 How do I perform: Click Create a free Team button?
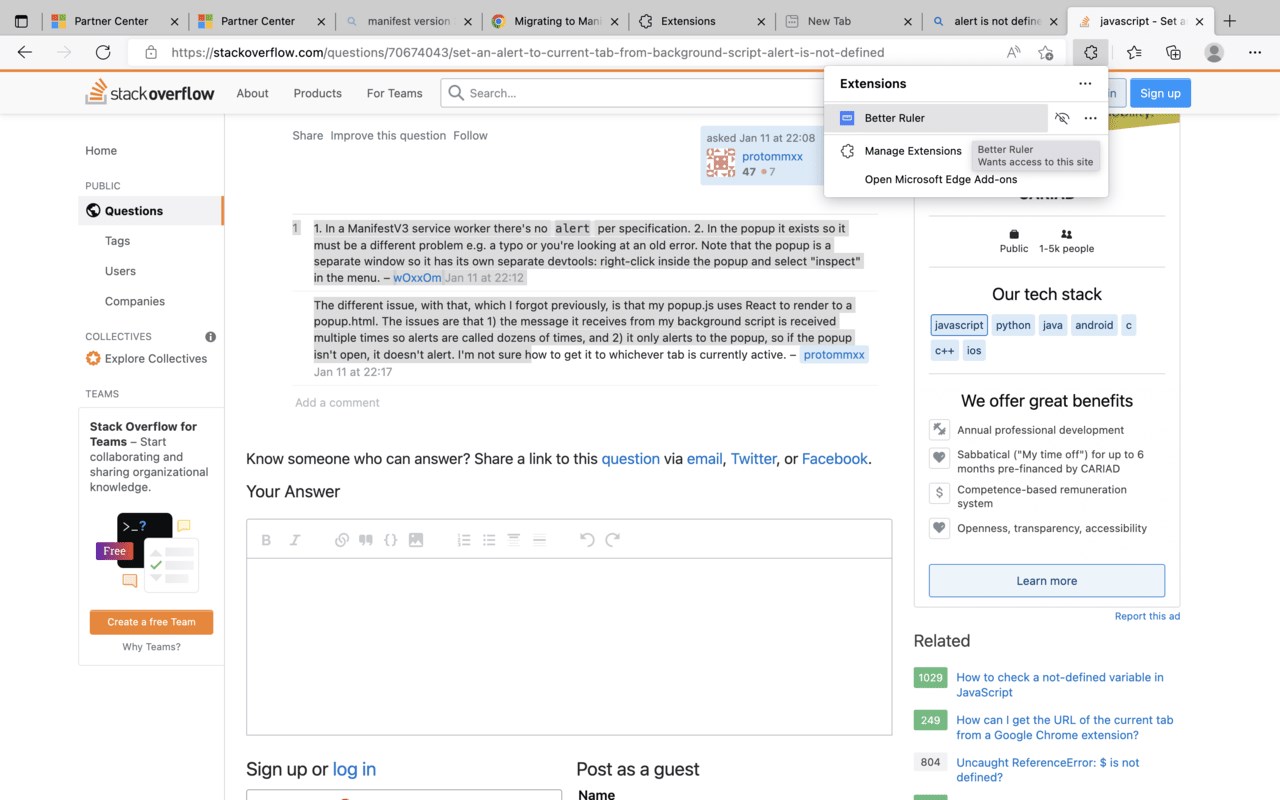[x=151, y=622]
